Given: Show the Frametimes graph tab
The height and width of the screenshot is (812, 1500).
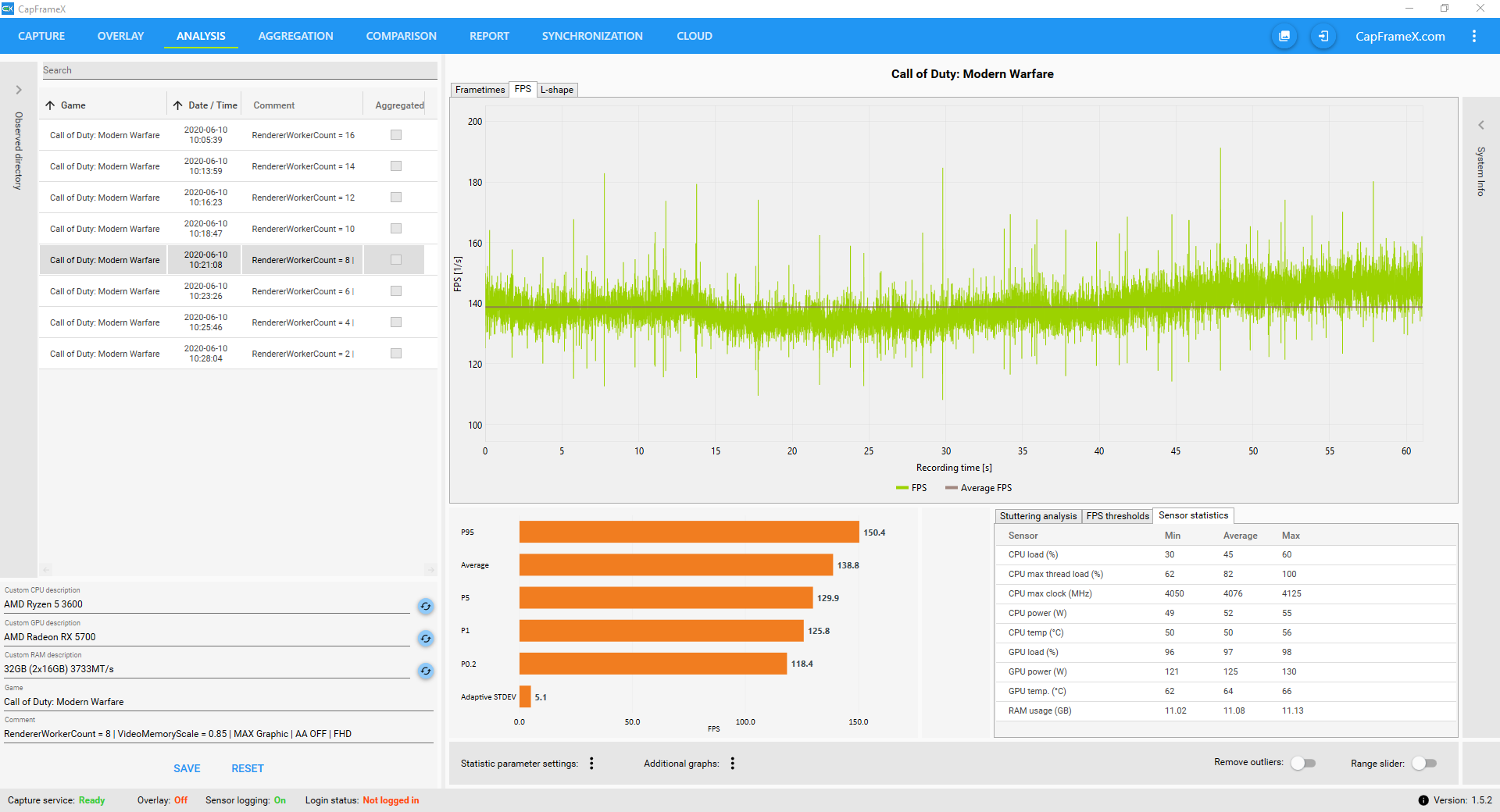Looking at the screenshot, I should [x=480, y=90].
